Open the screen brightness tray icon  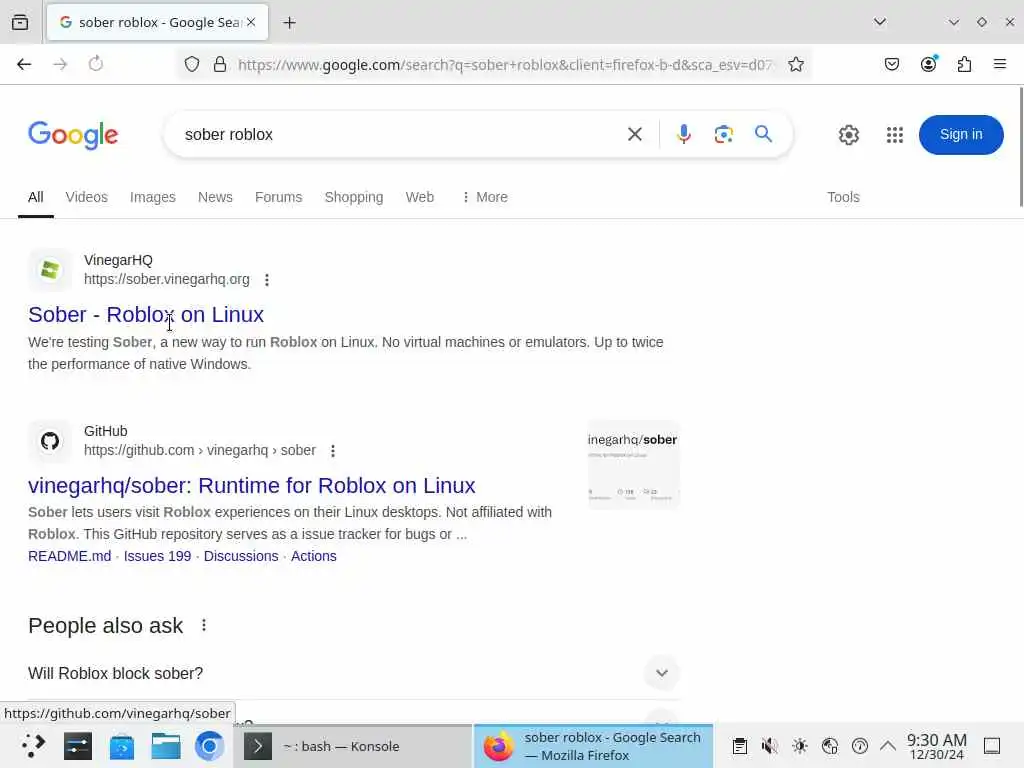pyautogui.click(x=799, y=746)
